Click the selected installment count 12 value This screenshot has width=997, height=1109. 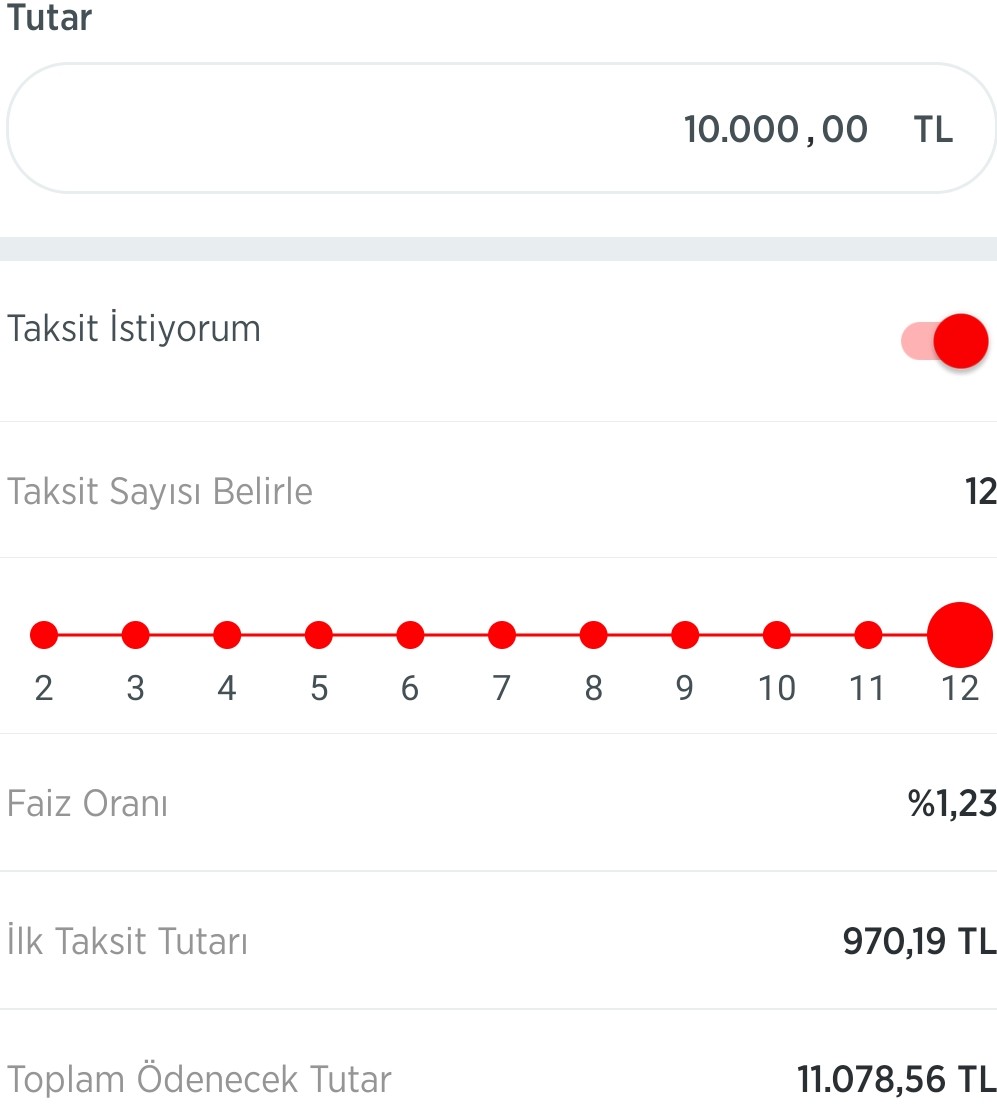[x=981, y=491]
